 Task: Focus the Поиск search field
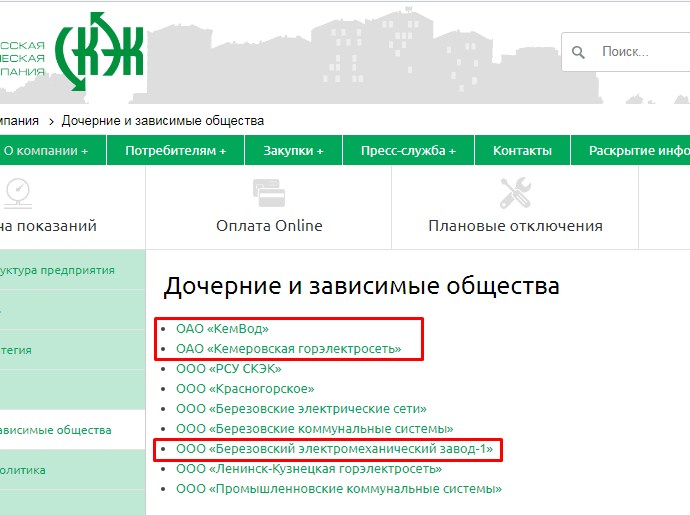626,52
